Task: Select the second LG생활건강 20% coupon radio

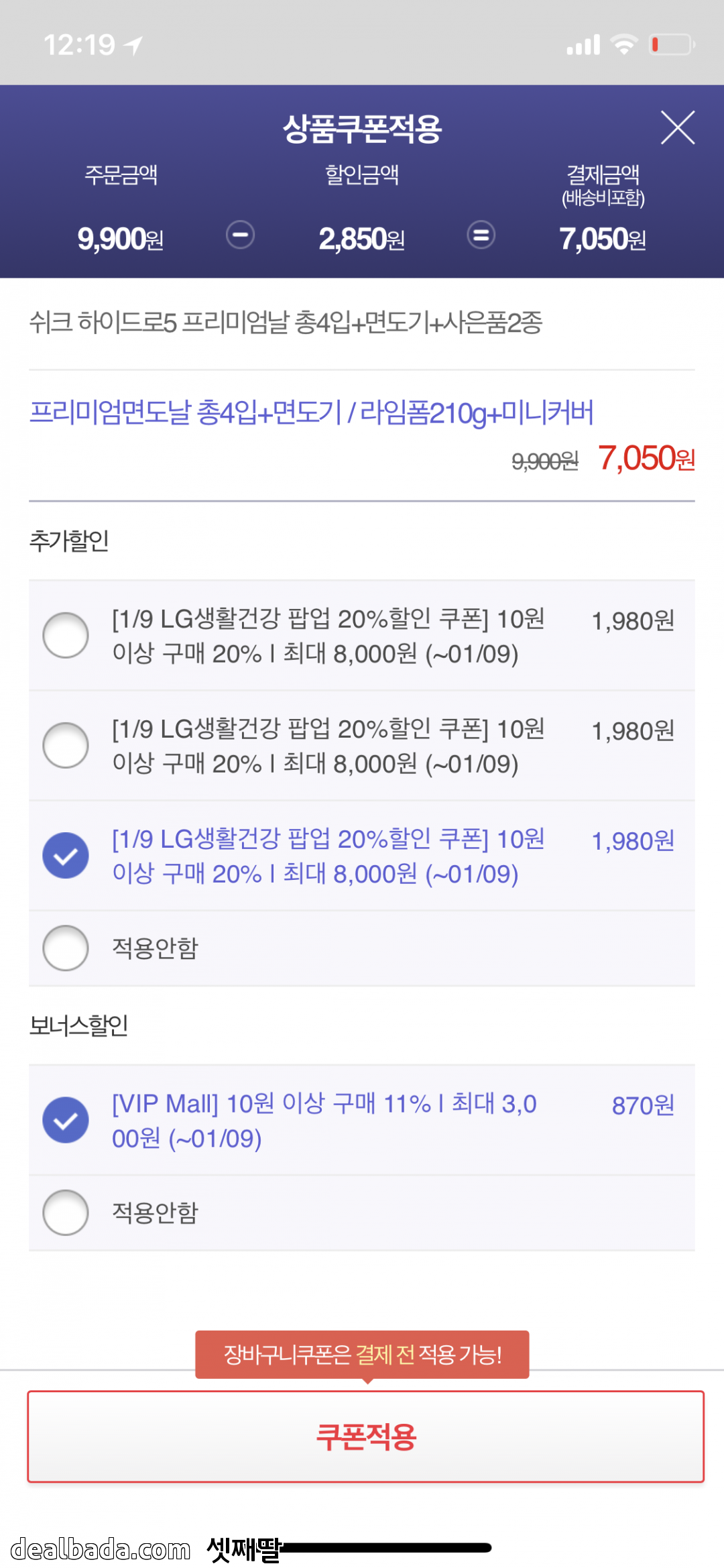Action: pyautogui.click(x=66, y=745)
